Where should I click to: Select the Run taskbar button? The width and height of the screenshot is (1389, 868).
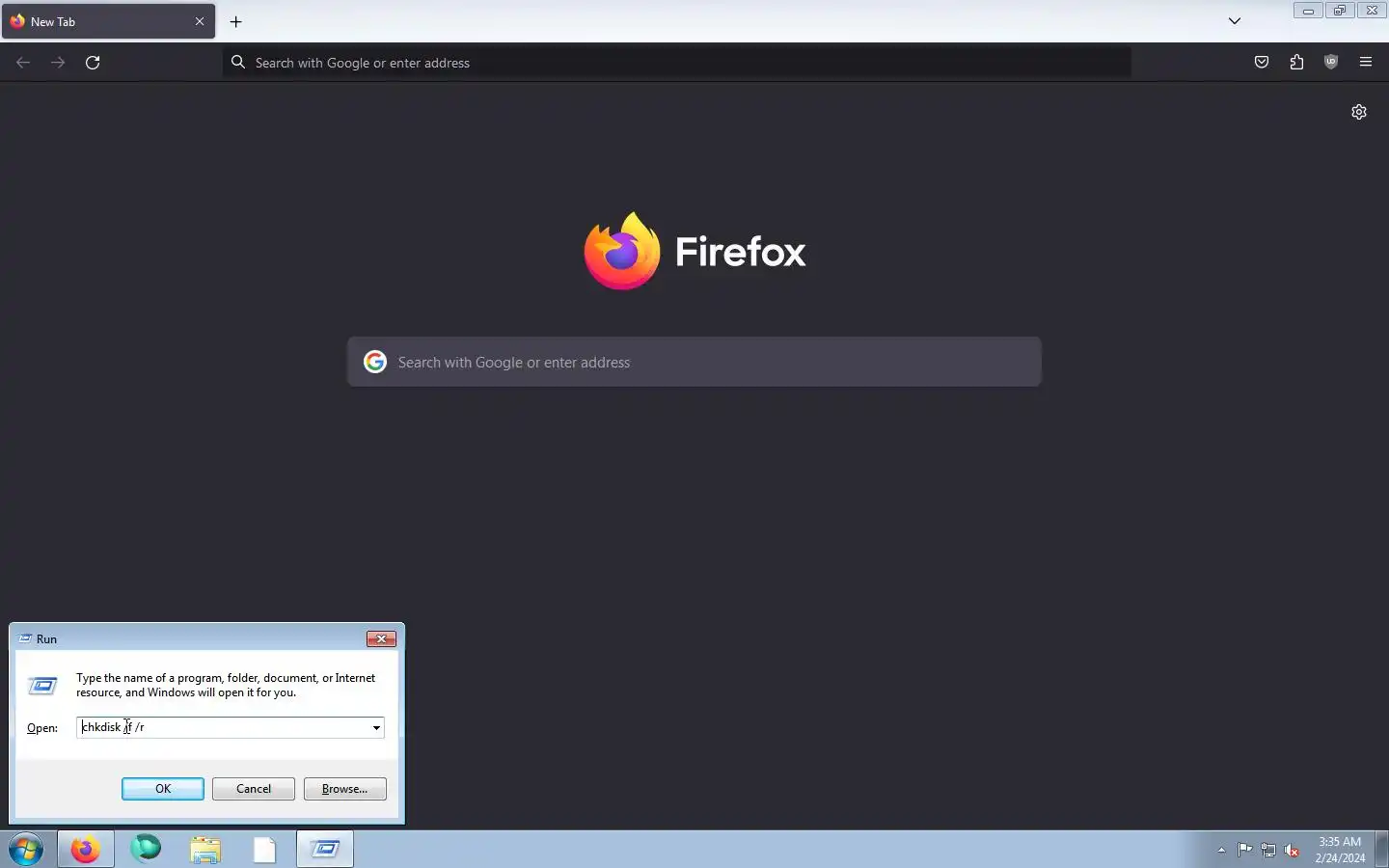[x=325, y=850]
